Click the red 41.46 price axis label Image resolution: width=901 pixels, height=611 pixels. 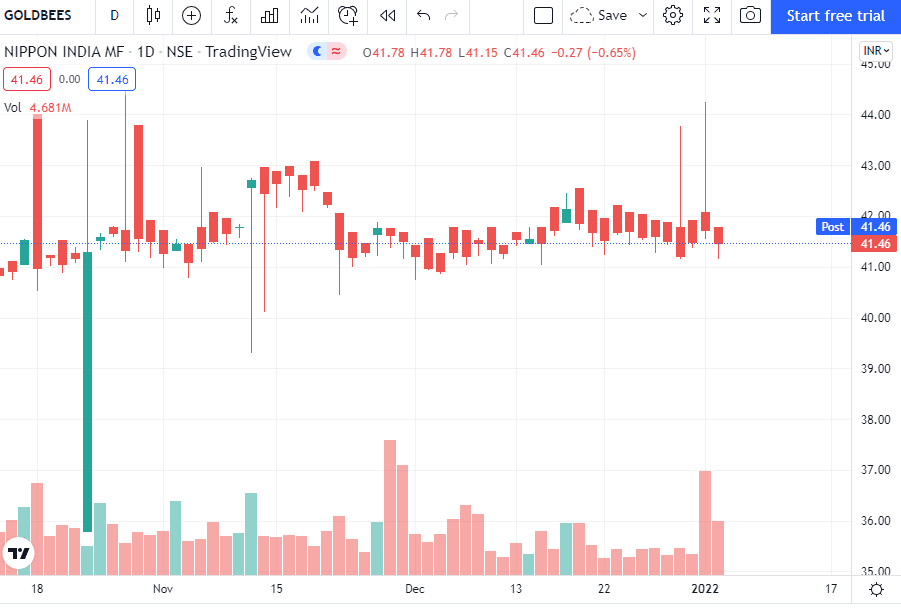(875, 244)
